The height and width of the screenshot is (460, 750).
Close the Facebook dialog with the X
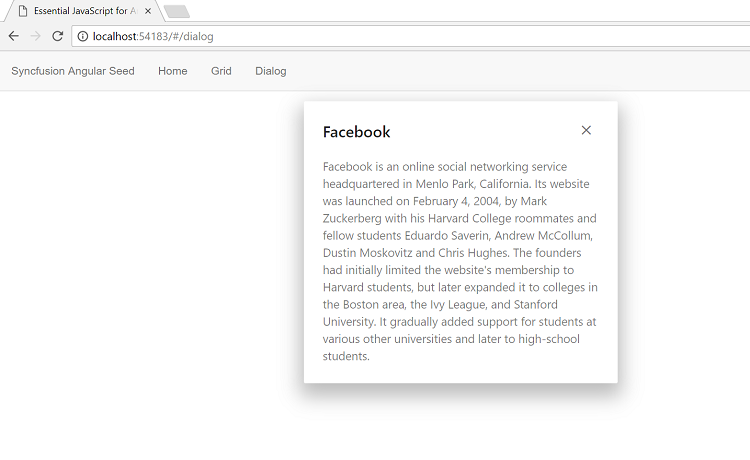coord(586,130)
